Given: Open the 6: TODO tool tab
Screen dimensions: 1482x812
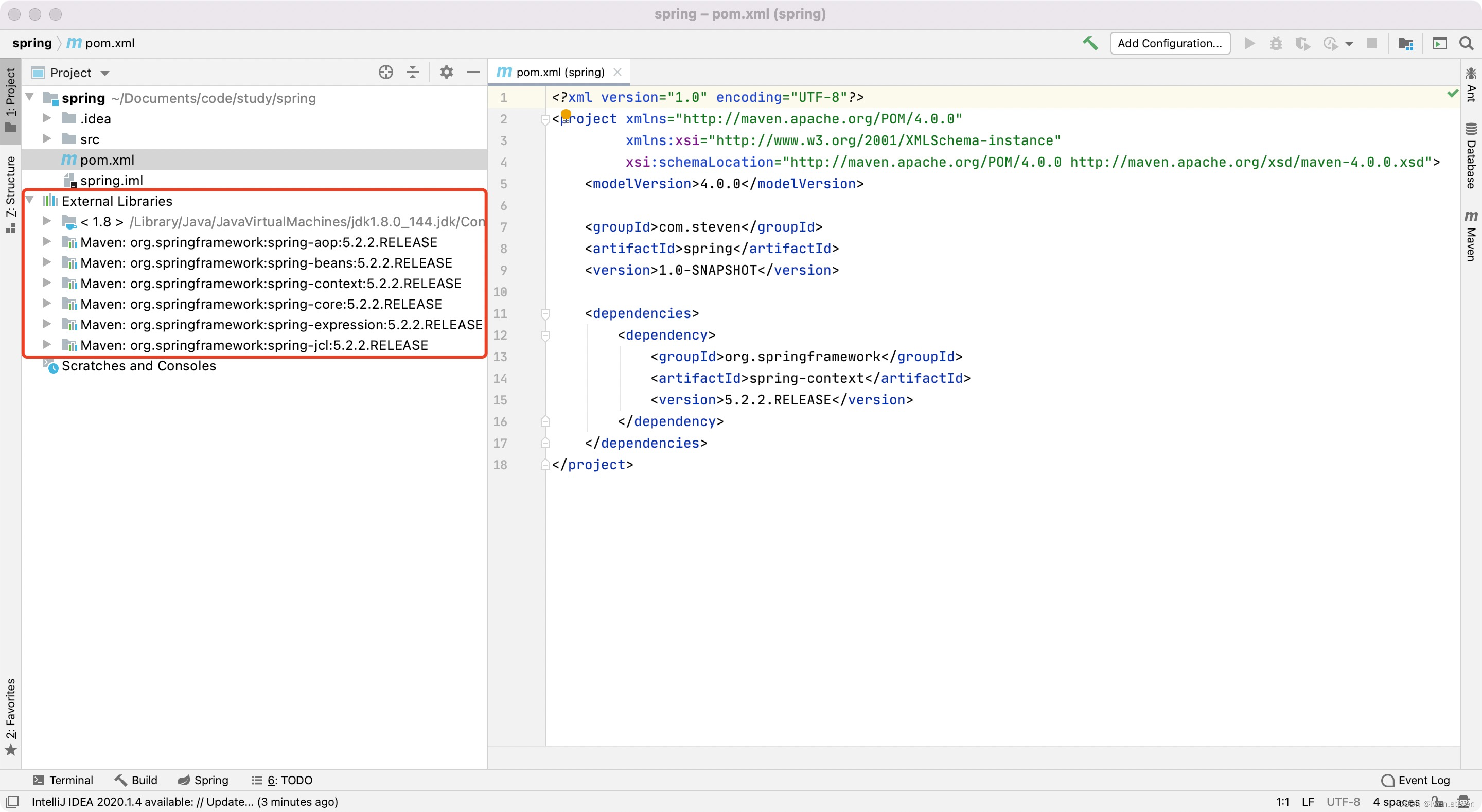Looking at the screenshot, I should [282, 780].
